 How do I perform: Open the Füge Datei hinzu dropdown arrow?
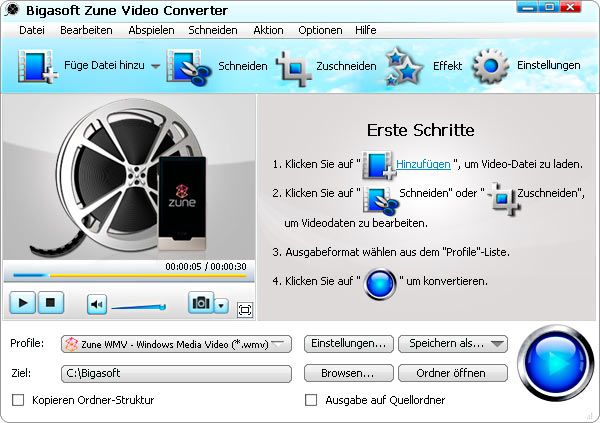coord(155,66)
